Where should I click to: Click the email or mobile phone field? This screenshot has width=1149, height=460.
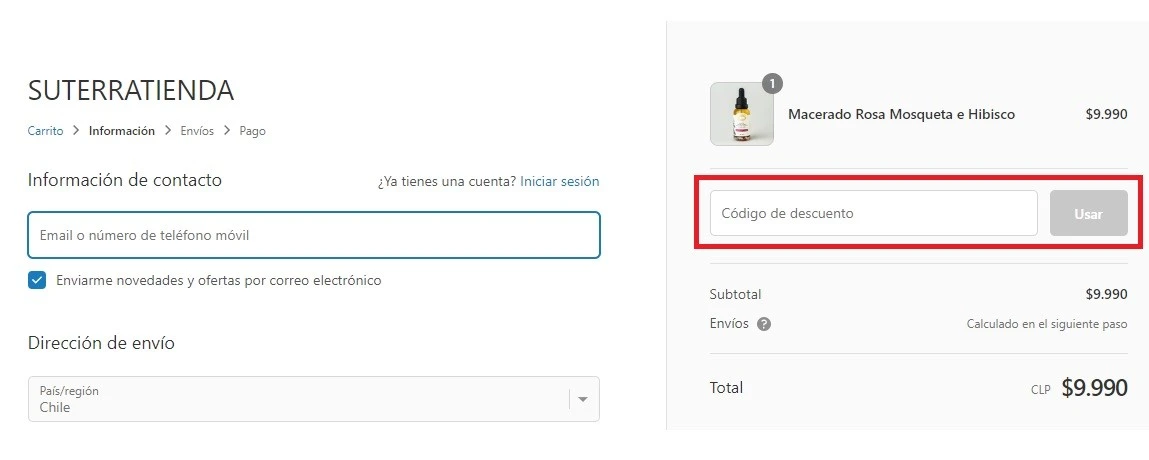[x=314, y=236]
